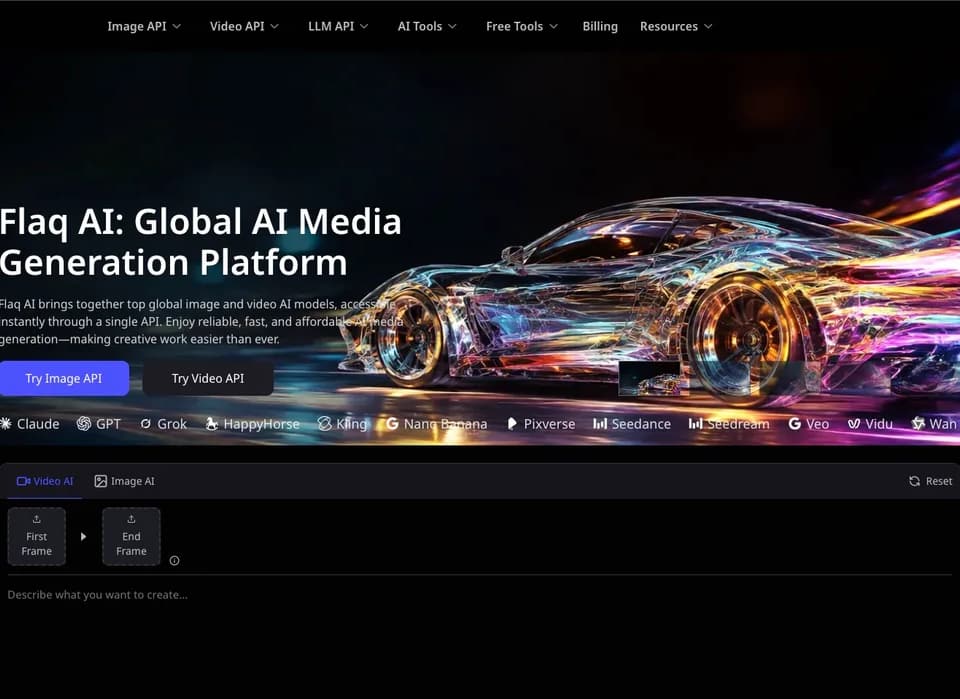960x699 pixels.
Task: Focus the 'Describe what you want to create' prompt field
Action: pos(480,595)
